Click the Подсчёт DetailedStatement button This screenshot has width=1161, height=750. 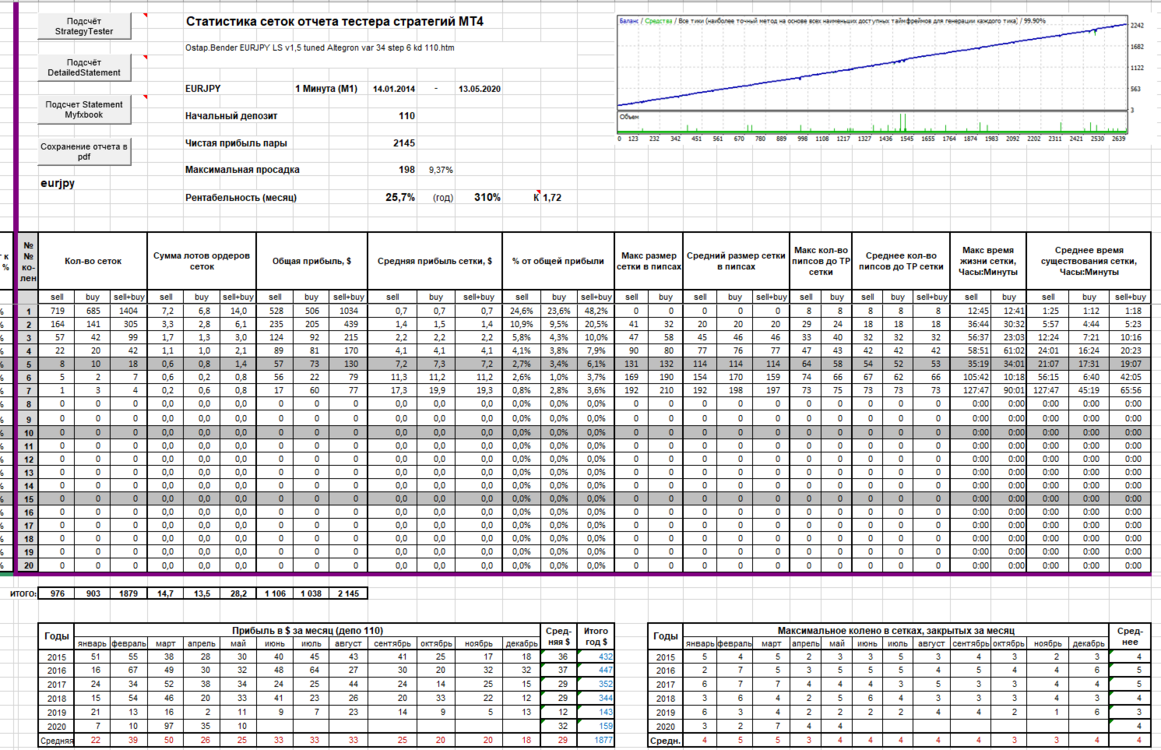click(84, 67)
